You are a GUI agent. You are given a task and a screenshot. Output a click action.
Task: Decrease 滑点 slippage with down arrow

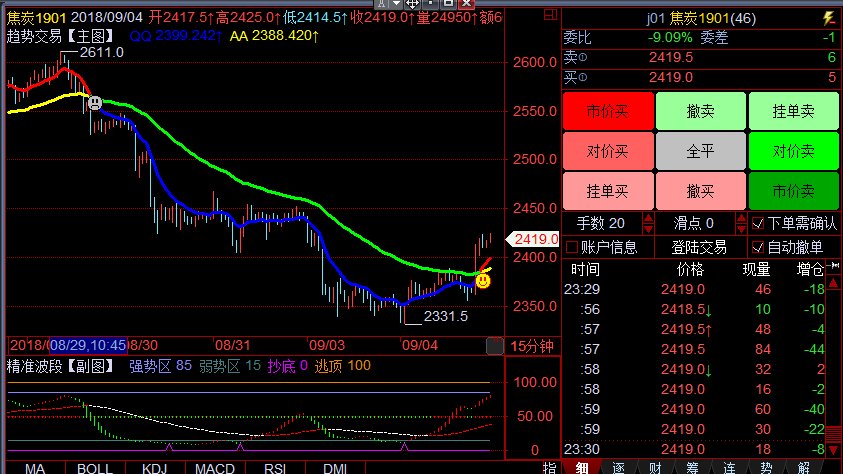[741, 228]
